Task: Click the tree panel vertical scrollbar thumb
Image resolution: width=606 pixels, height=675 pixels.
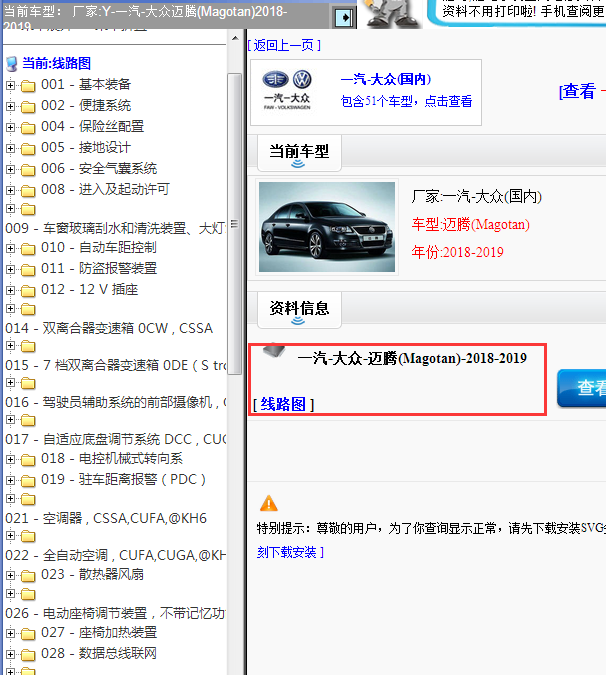Action: click(x=235, y=224)
